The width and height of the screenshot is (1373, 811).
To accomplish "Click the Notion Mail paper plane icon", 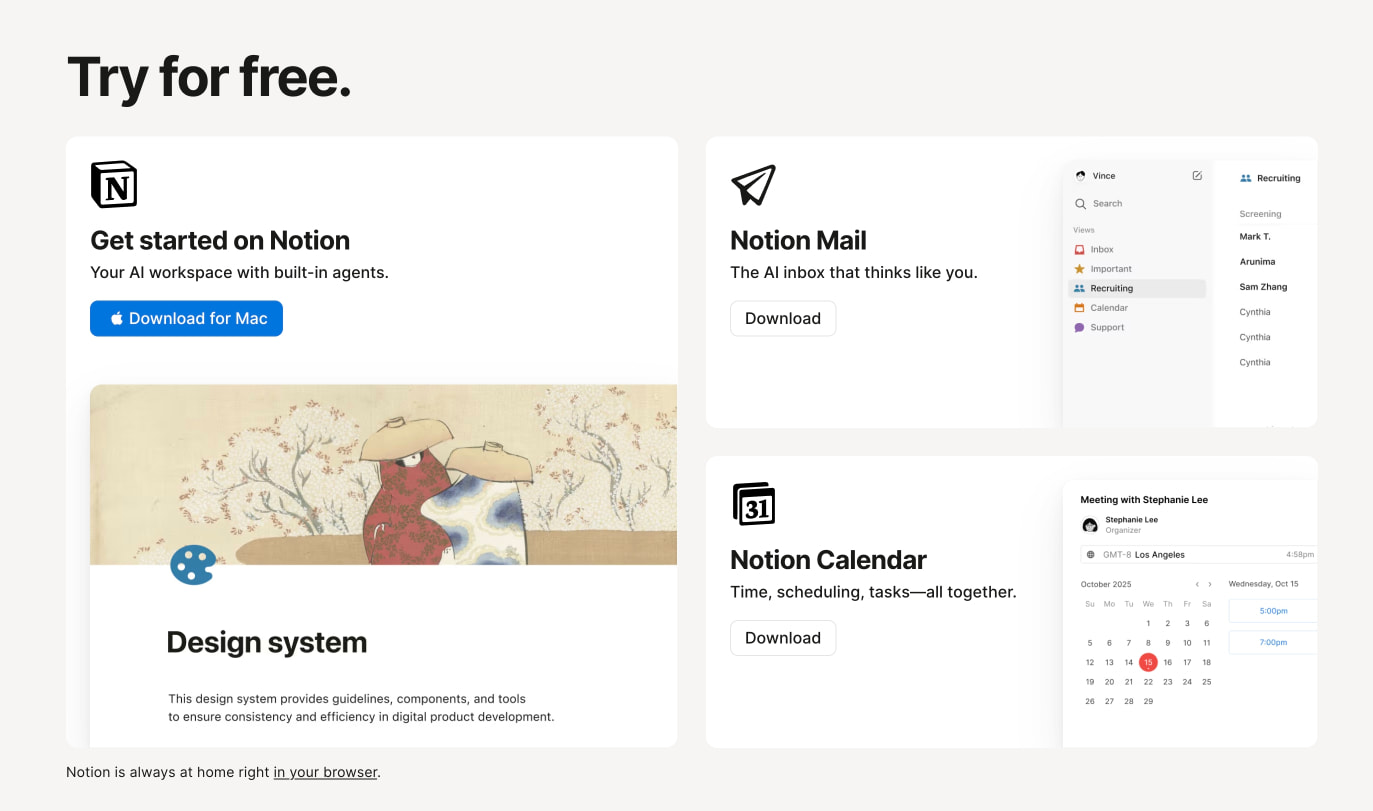I will 753,185.
